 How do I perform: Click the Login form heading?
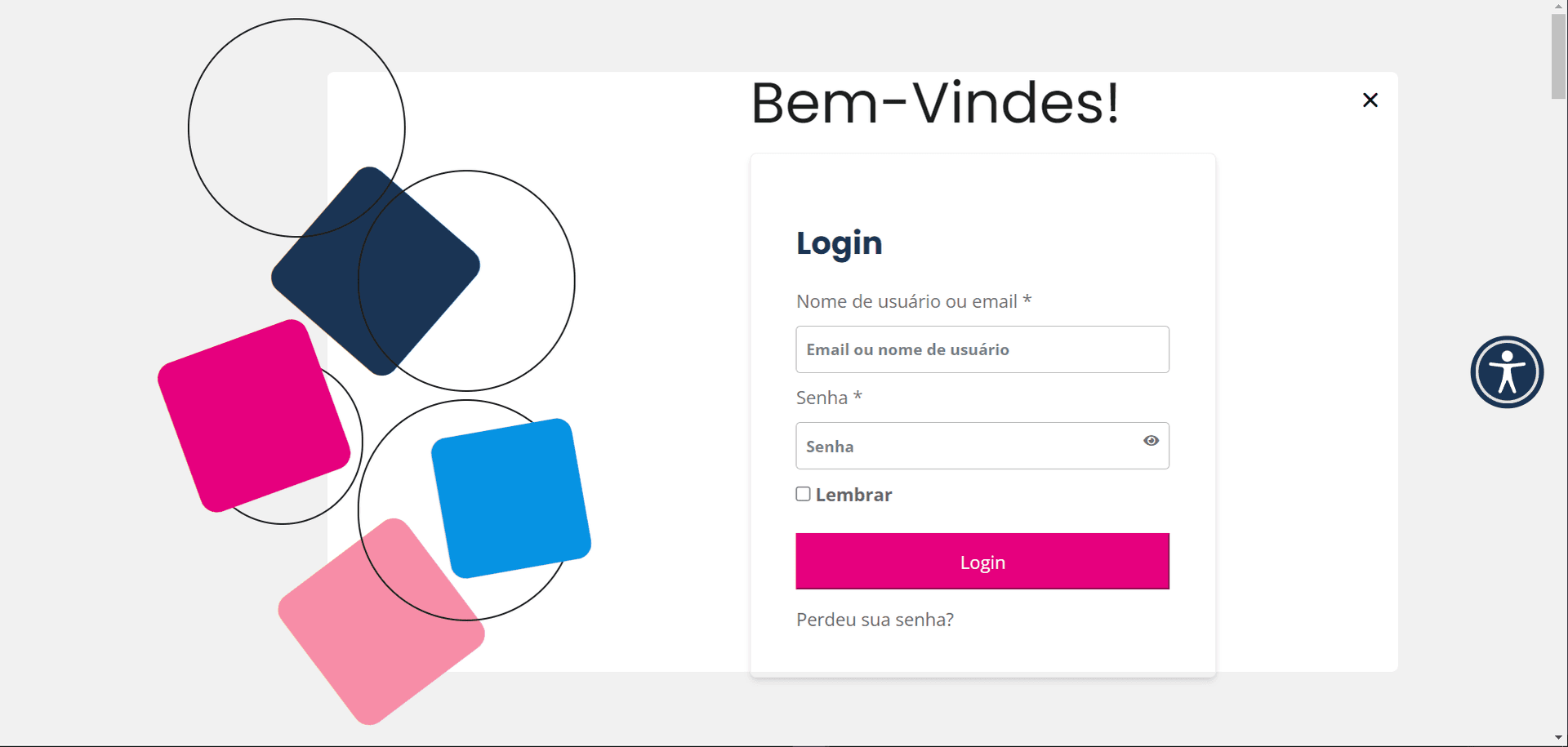[839, 243]
